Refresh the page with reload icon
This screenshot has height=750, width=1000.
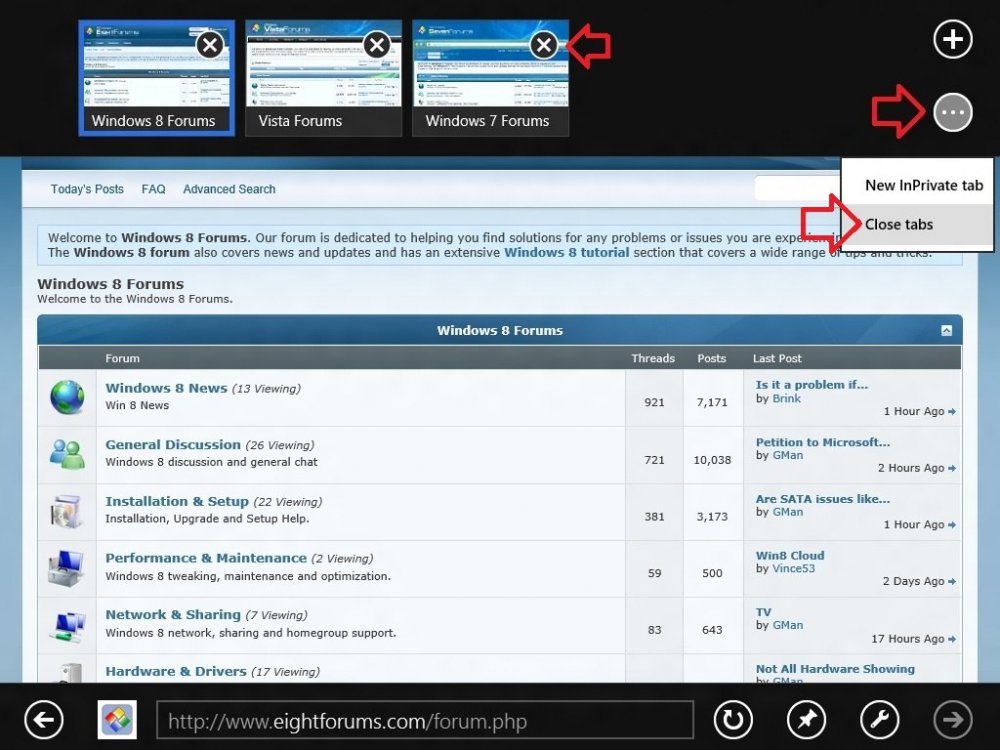(x=733, y=720)
